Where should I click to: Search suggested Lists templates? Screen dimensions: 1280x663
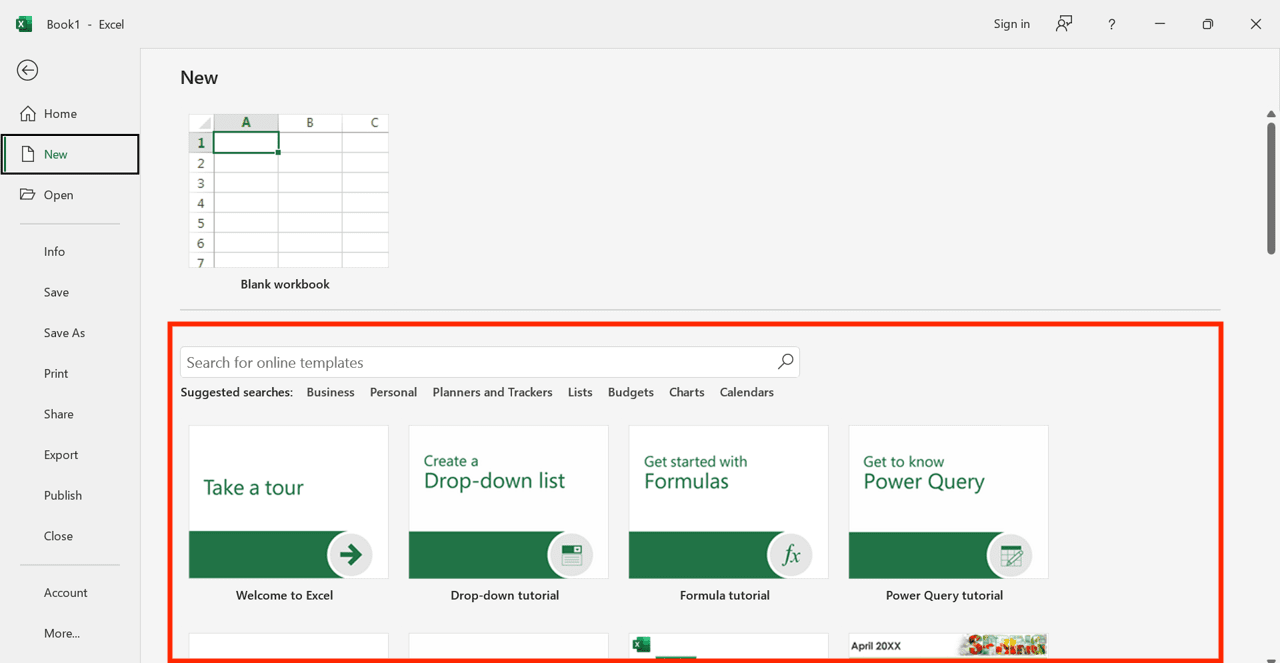[580, 392]
